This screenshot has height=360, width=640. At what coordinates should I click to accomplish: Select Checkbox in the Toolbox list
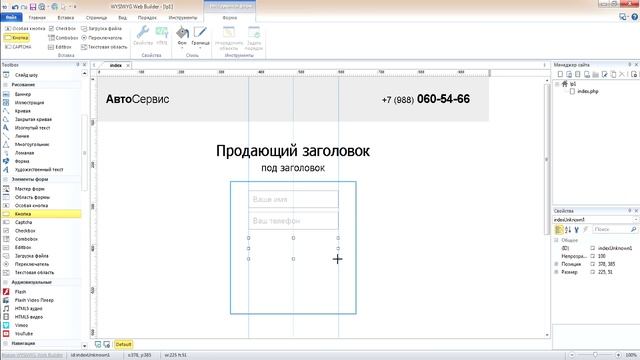point(25,231)
